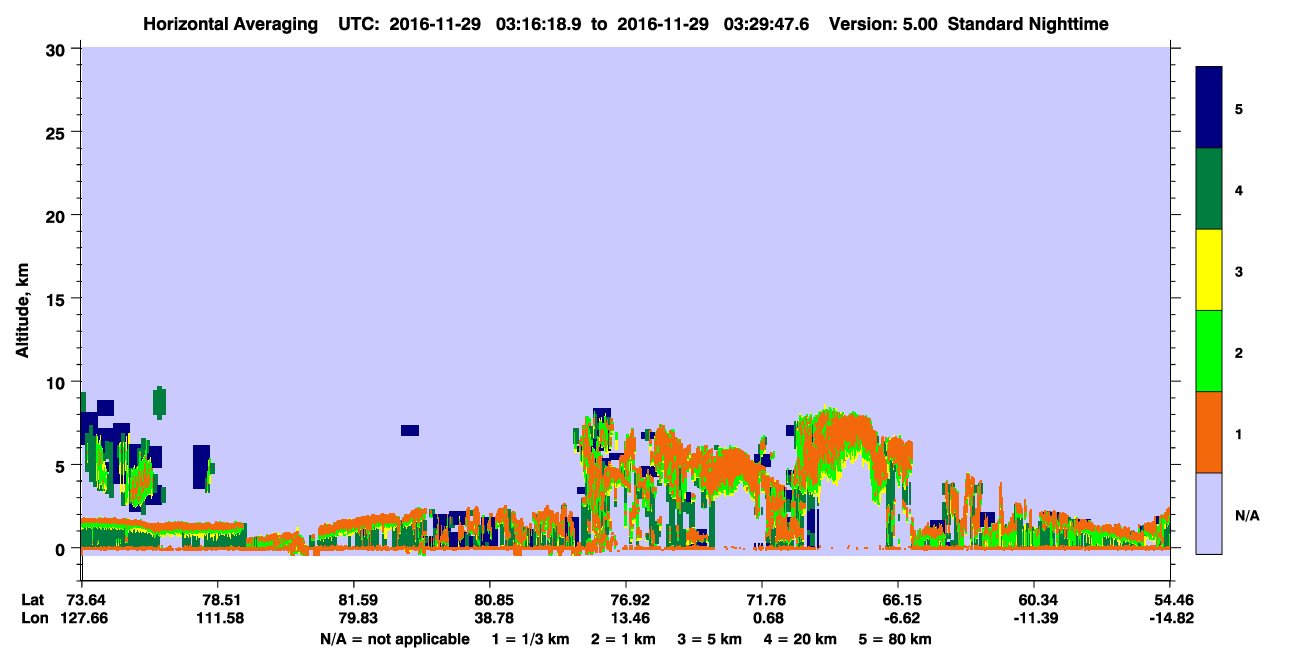Image resolution: width=1300 pixels, height=667 pixels.
Task: Click the lavender N/A legend swatch
Action: 1209,512
